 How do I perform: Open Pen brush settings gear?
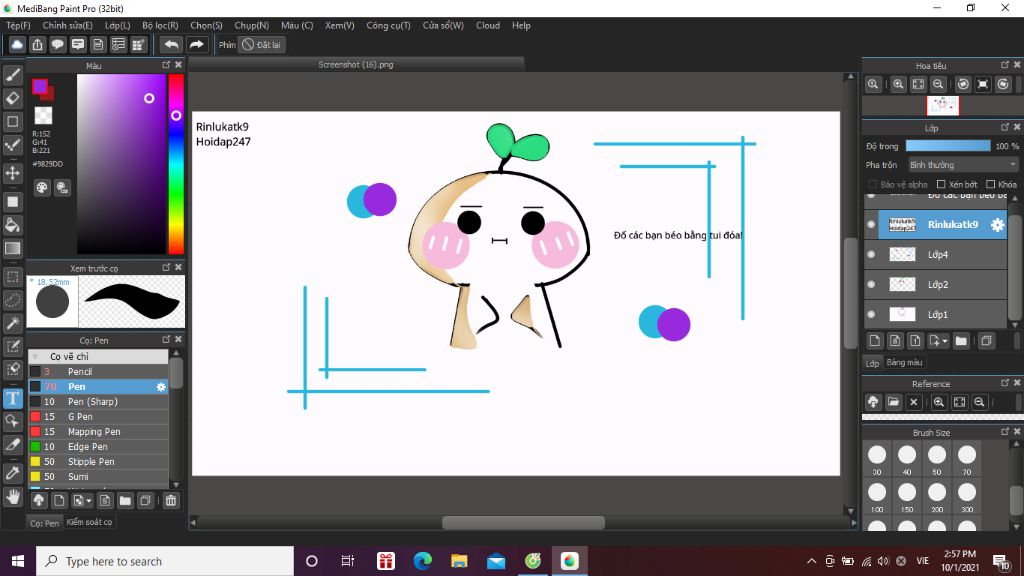(x=161, y=387)
